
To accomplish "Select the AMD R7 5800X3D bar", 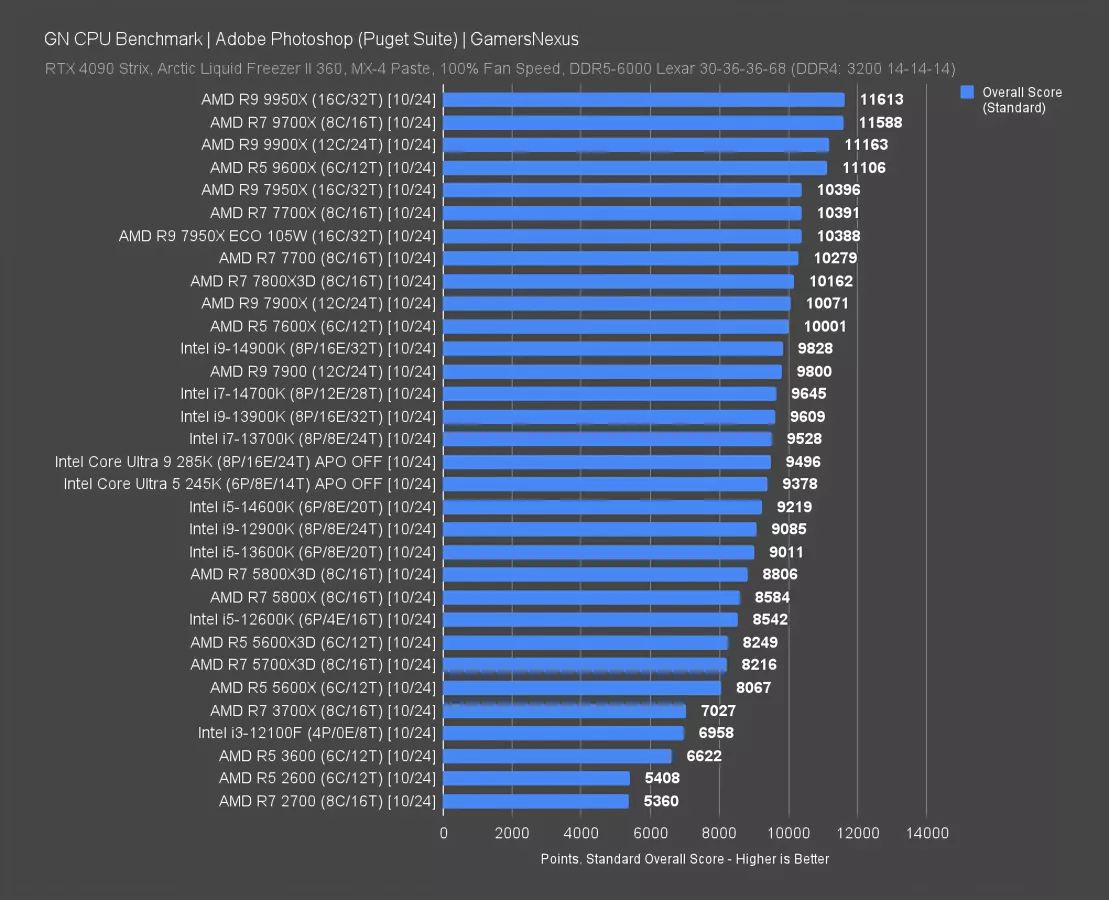I will click(x=595, y=574).
